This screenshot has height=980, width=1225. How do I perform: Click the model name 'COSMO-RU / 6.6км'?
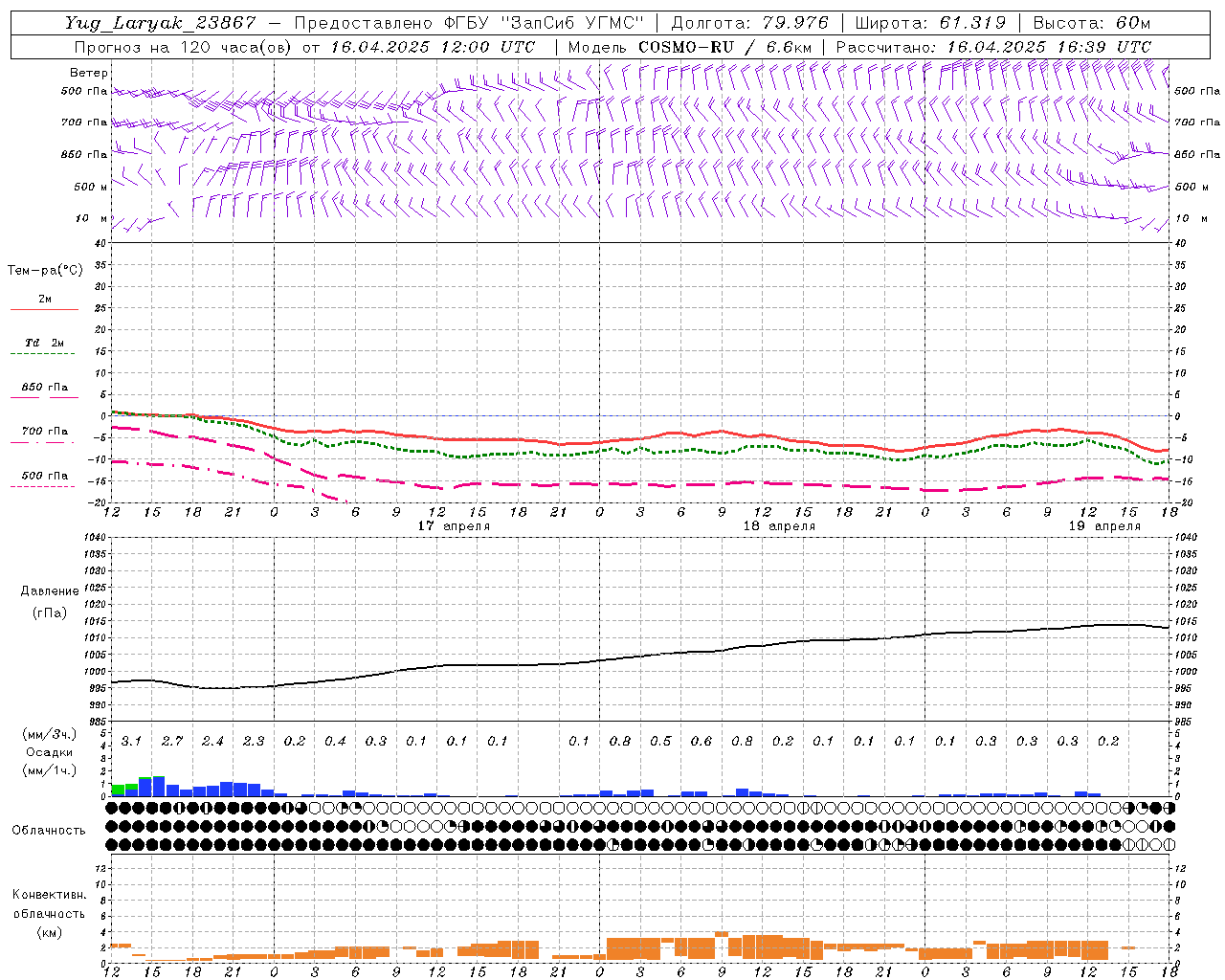click(x=725, y=47)
